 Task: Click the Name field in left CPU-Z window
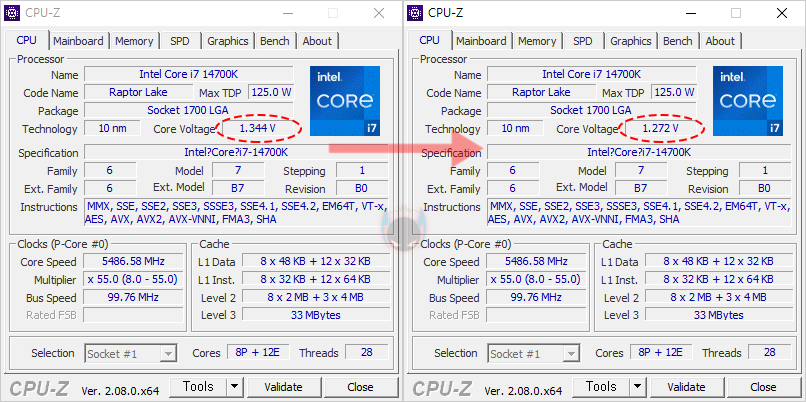pos(189,74)
